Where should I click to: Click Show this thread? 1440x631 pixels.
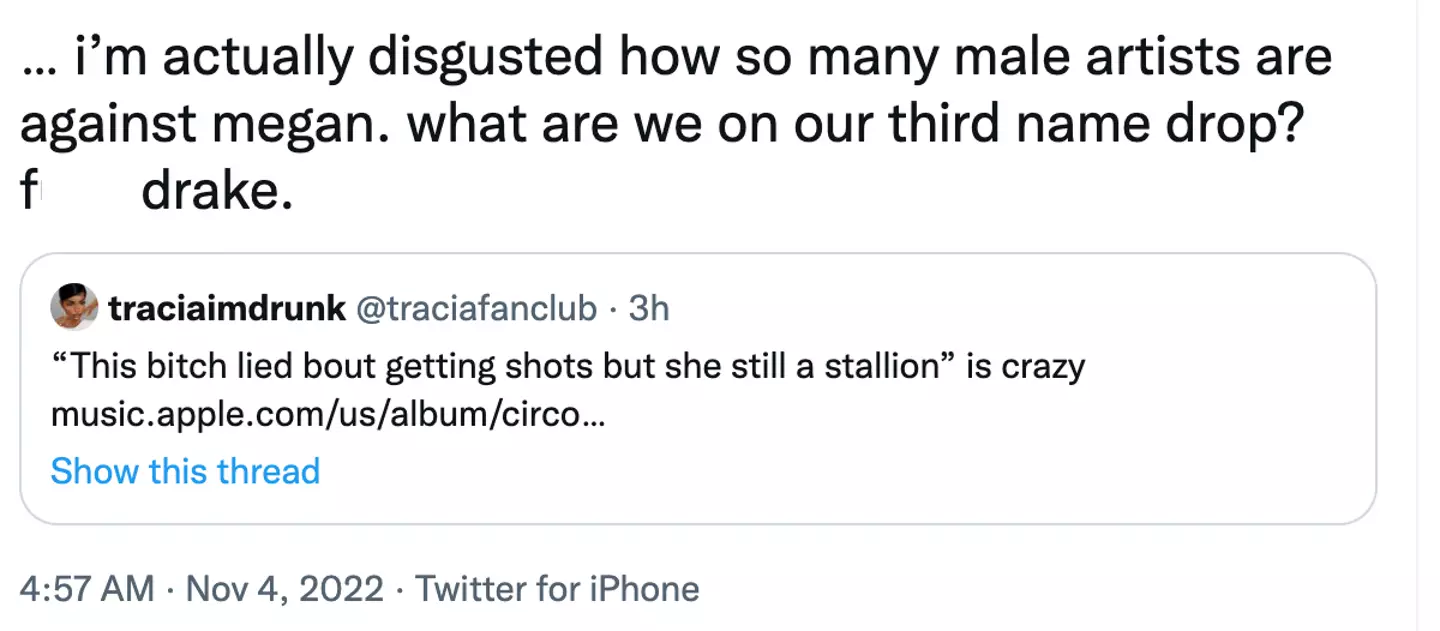click(185, 470)
